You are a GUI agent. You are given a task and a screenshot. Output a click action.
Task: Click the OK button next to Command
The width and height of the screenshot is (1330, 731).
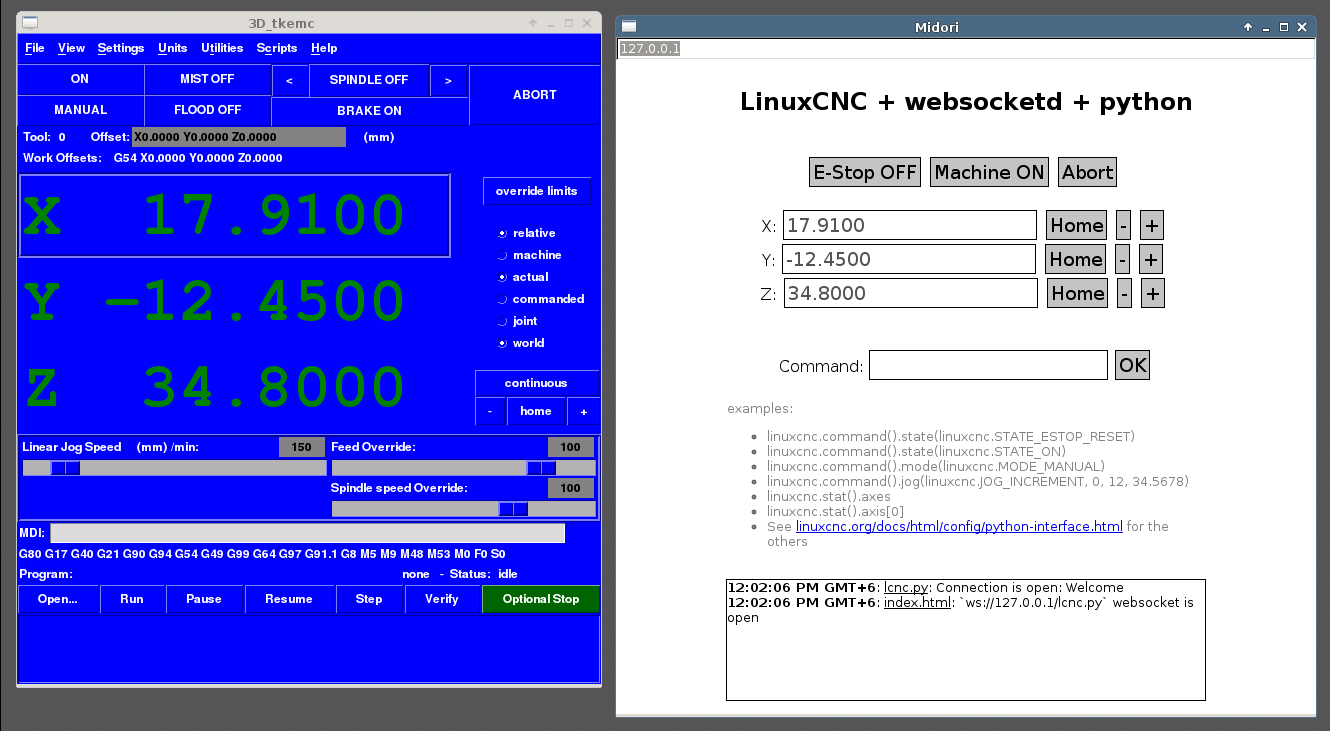(1133, 365)
